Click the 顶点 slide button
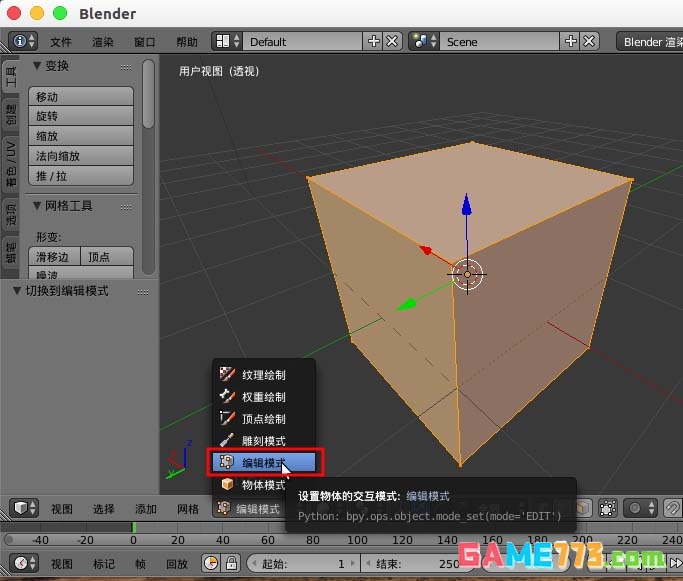683x581 pixels. [107, 257]
